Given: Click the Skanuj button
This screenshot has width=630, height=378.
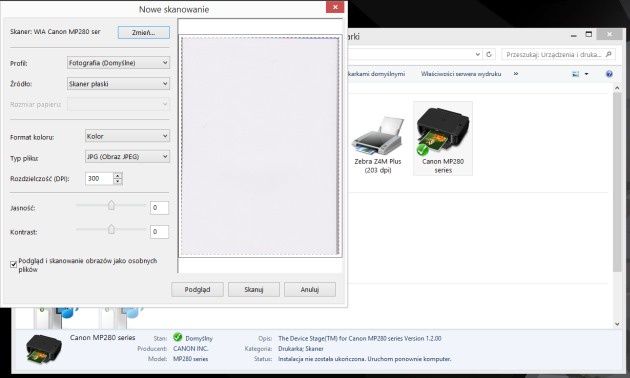Looking at the screenshot, I should click(254, 290).
